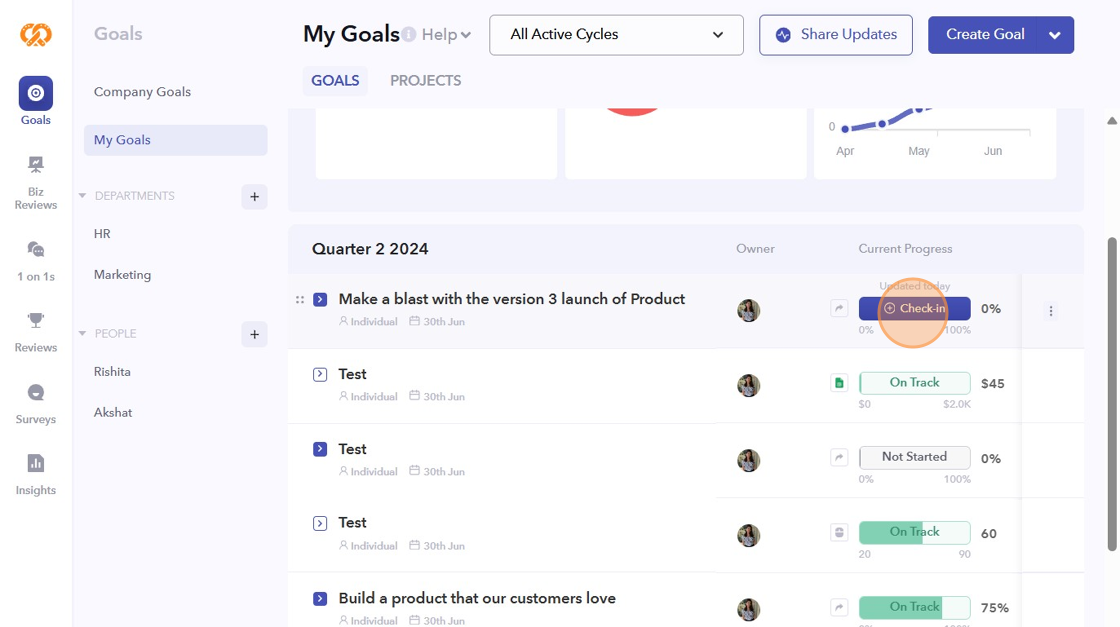Screen dimensions: 1120x627
Task: Collapse the PEOPLE section
Action: click(82, 334)
